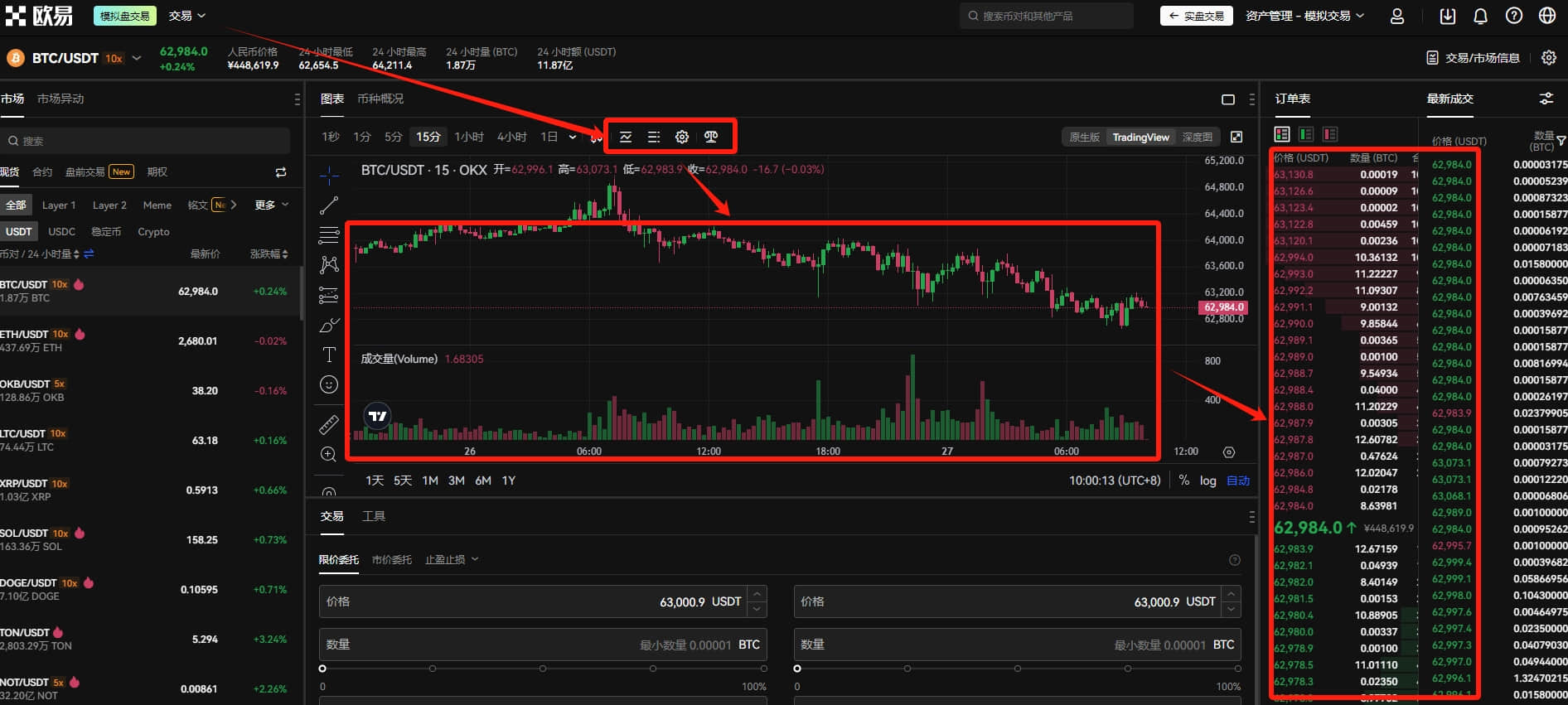Select the trend line drawing tool
The width and height of the screenshot is (1568, 705).
(329, 205)
